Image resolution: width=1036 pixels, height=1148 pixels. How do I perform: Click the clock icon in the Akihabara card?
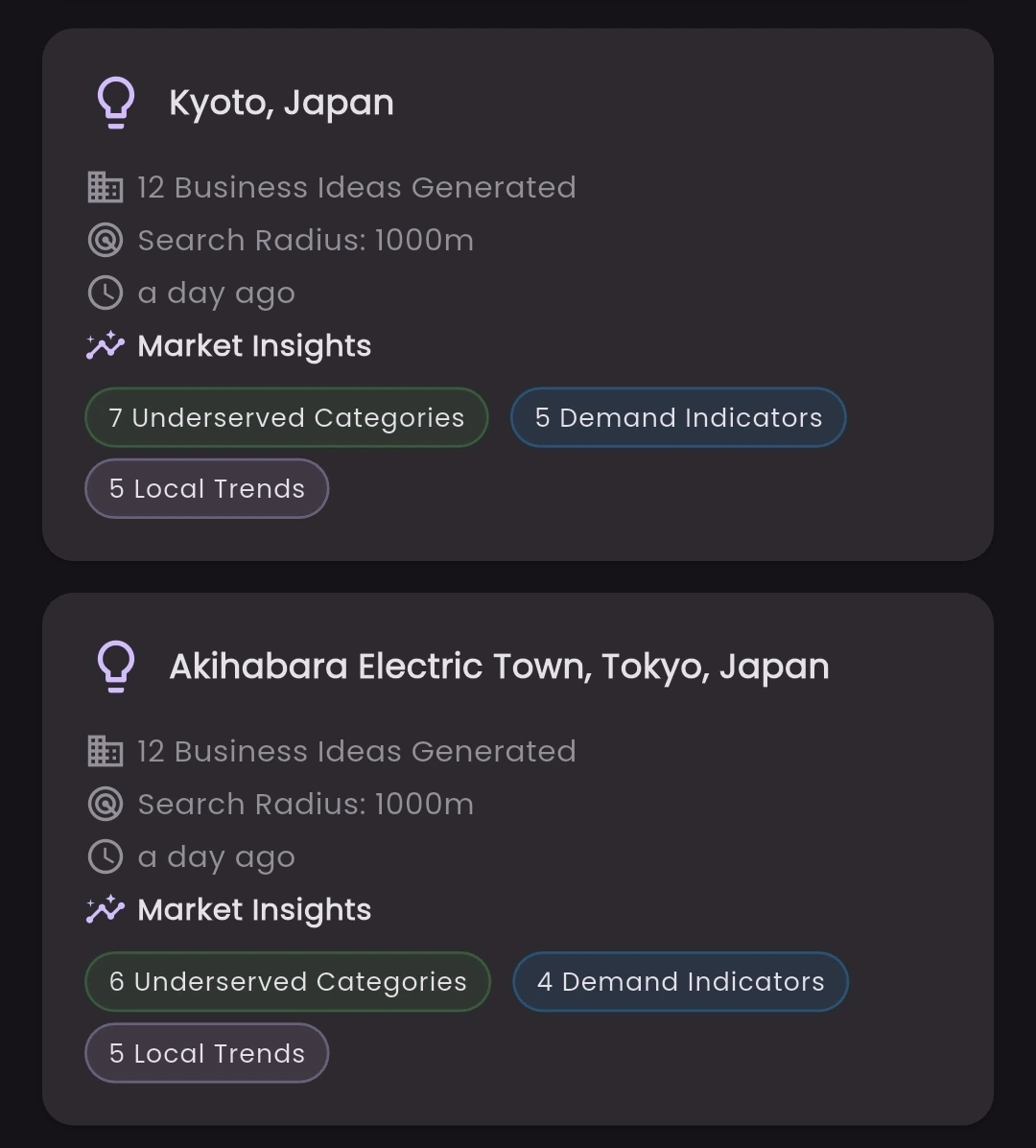(106, 856)
